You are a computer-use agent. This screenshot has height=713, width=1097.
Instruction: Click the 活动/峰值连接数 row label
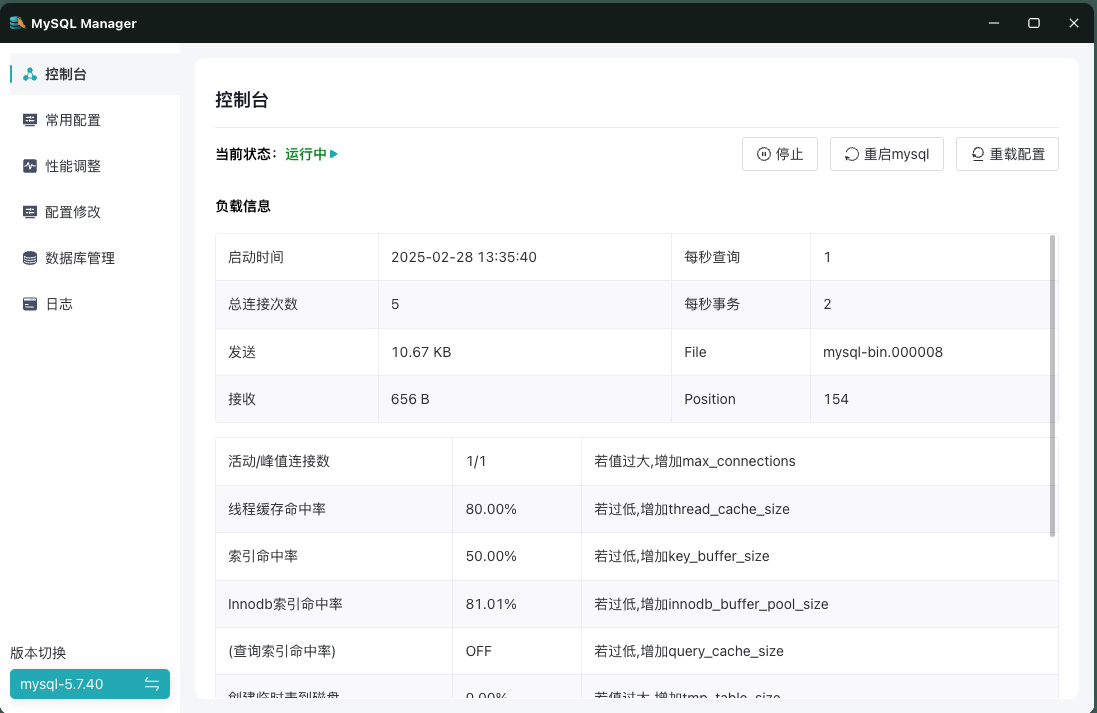tap(278, 461)
